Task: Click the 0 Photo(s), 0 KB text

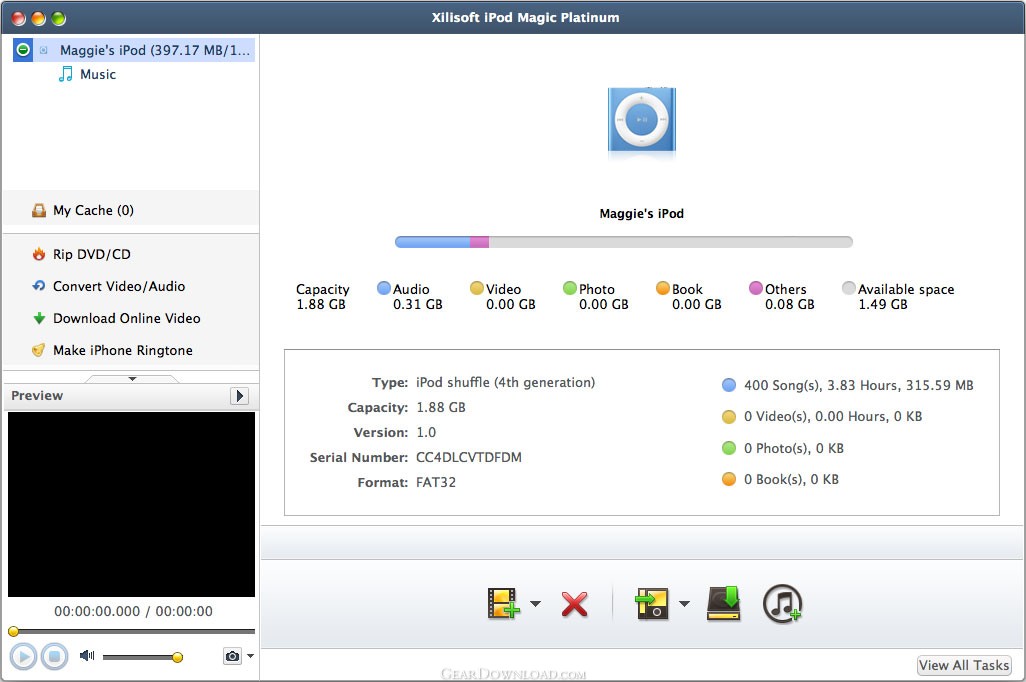Action: point(794,448)
